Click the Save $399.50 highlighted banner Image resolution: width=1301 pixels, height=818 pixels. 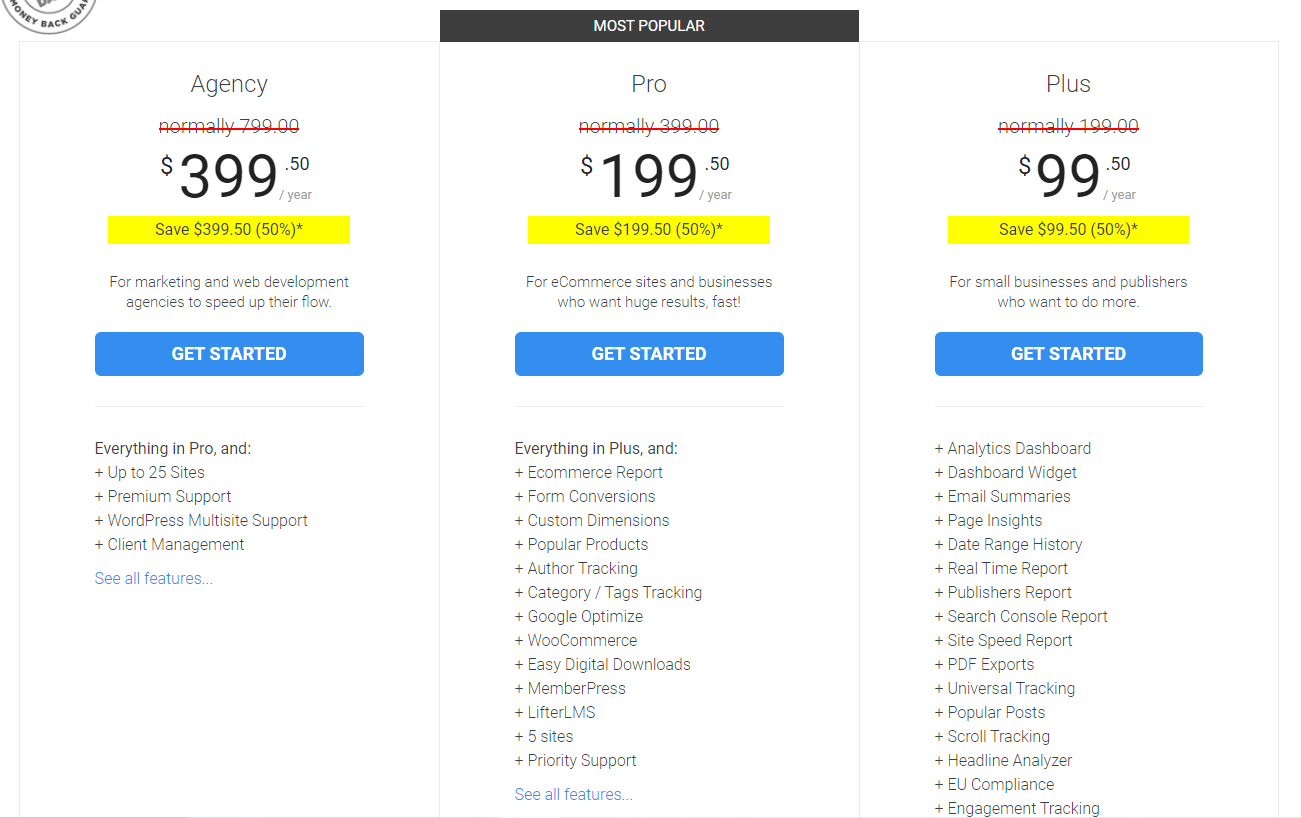[x=229, y=229]
